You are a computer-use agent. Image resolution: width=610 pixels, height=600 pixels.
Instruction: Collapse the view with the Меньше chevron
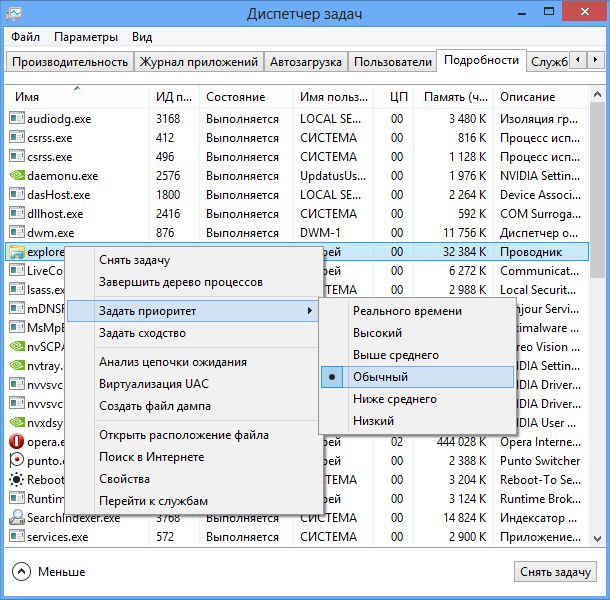coord(22,572)
